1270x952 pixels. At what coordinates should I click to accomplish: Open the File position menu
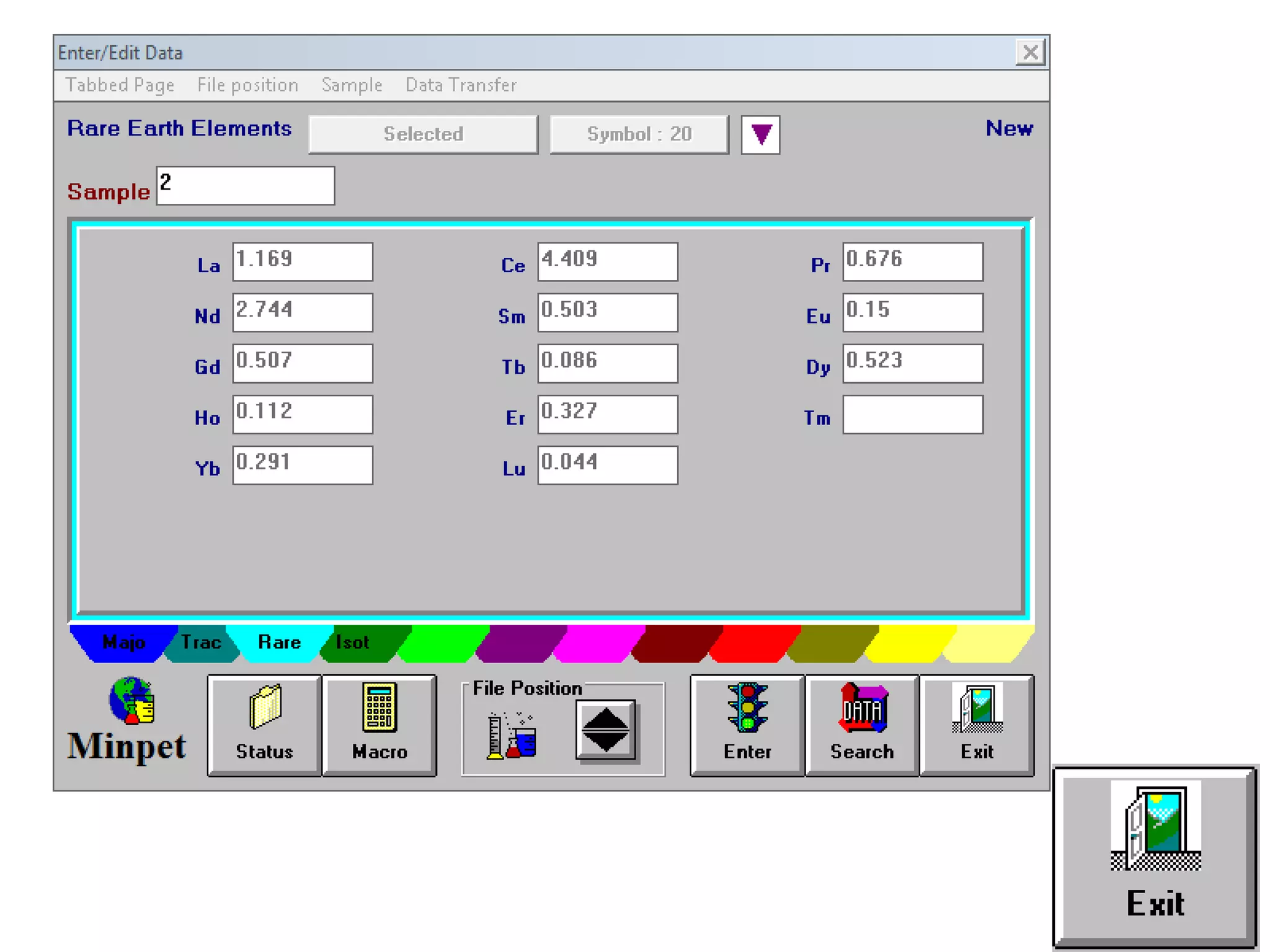tap(247, 85)
